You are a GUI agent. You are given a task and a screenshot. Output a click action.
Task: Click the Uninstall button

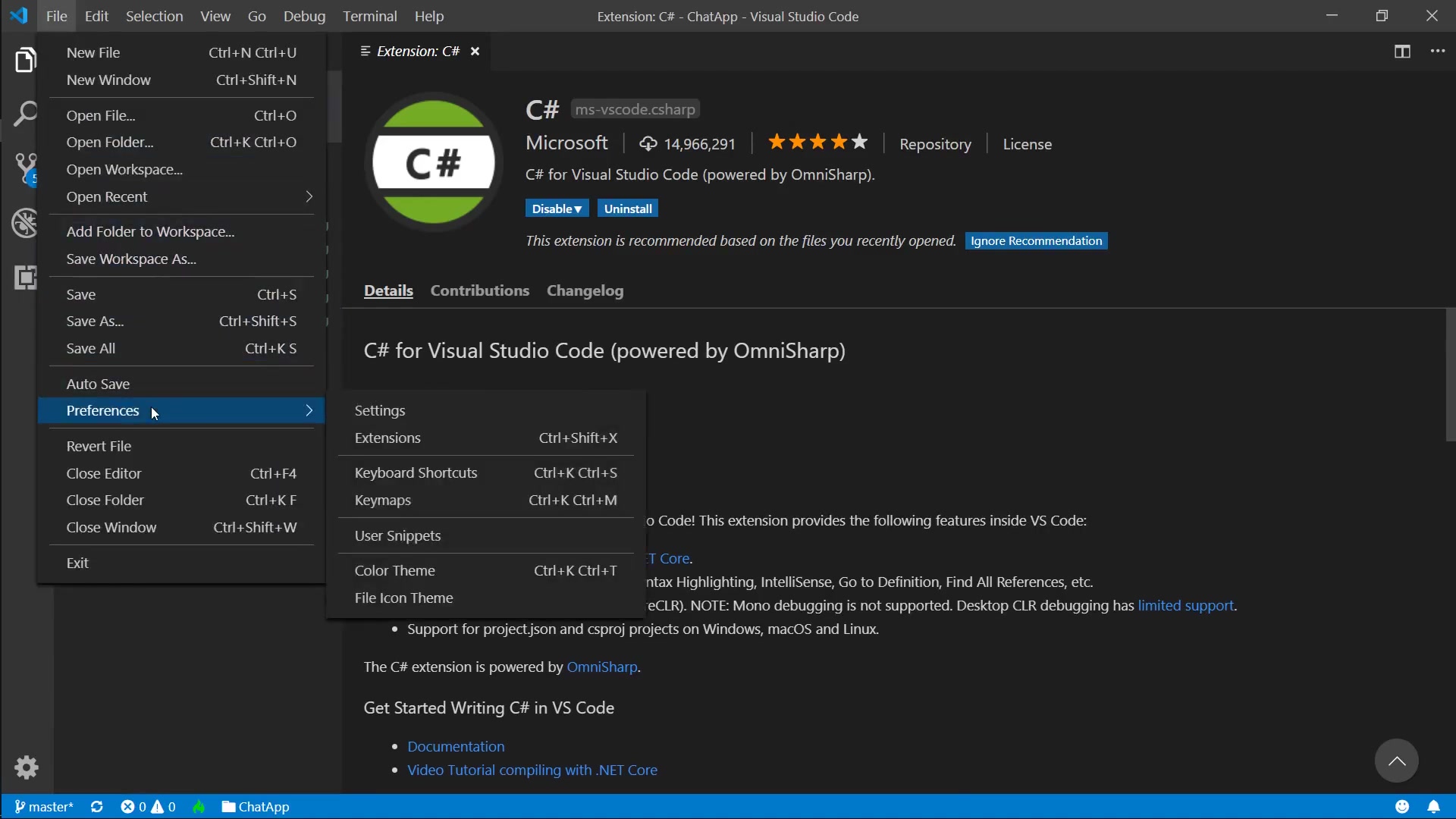point(627,209)
